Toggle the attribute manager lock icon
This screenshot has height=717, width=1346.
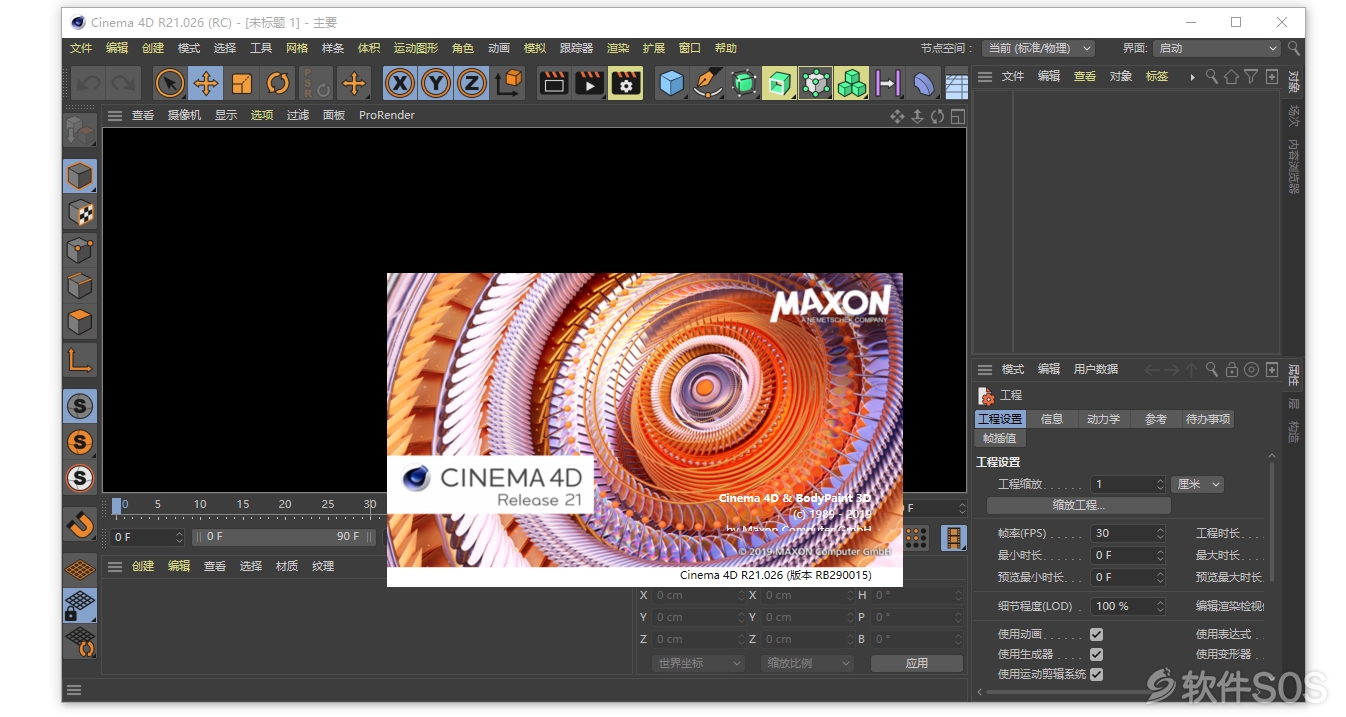[1232, 370]
